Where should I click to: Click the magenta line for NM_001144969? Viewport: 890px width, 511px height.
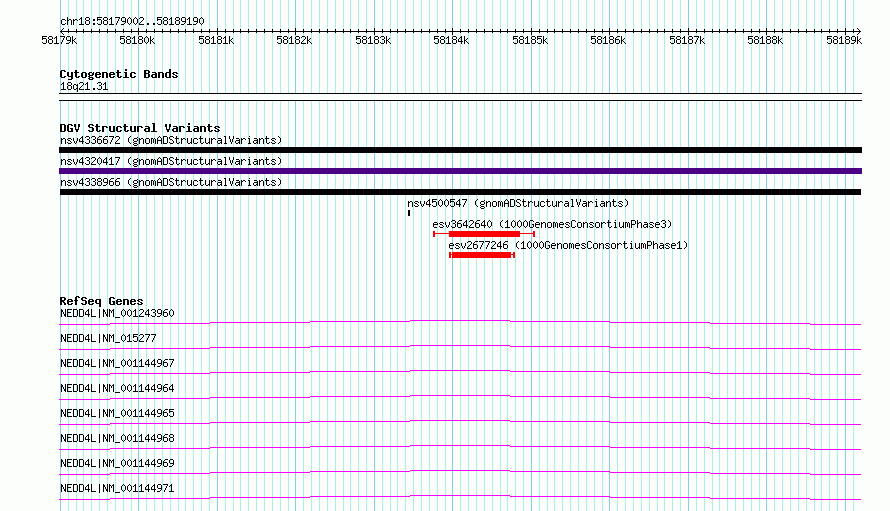460,472
